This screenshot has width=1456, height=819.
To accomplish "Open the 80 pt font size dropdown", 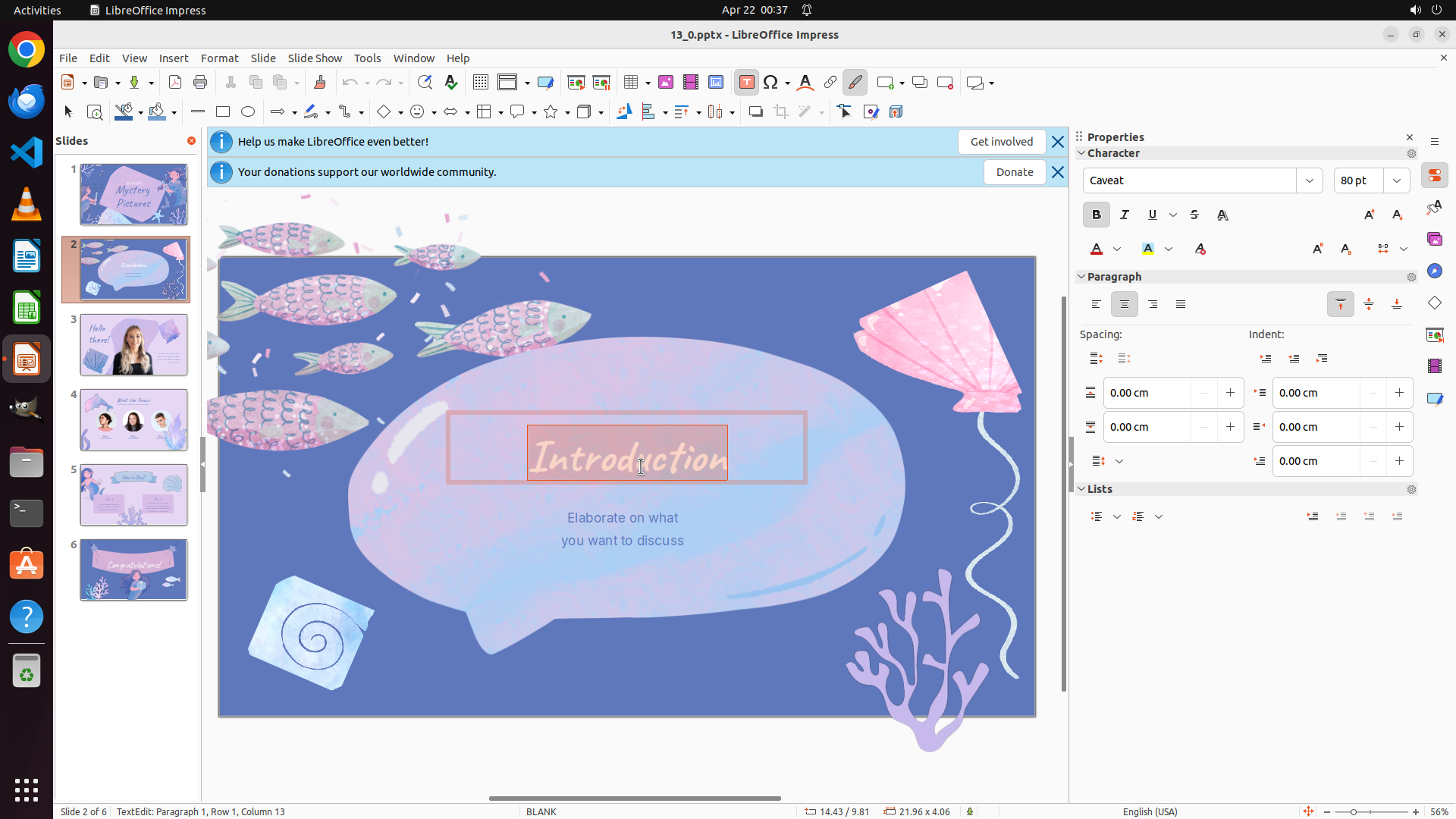I will coord(1397,180).
